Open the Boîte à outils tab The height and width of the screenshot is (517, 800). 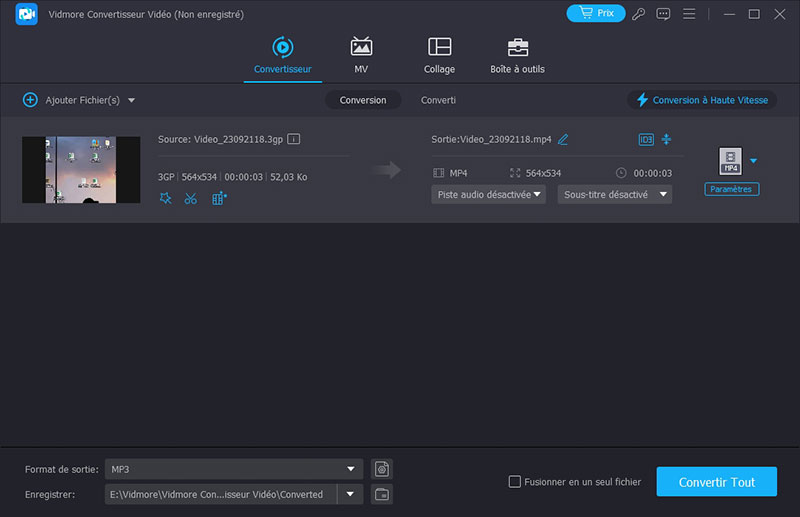(517, 56)
